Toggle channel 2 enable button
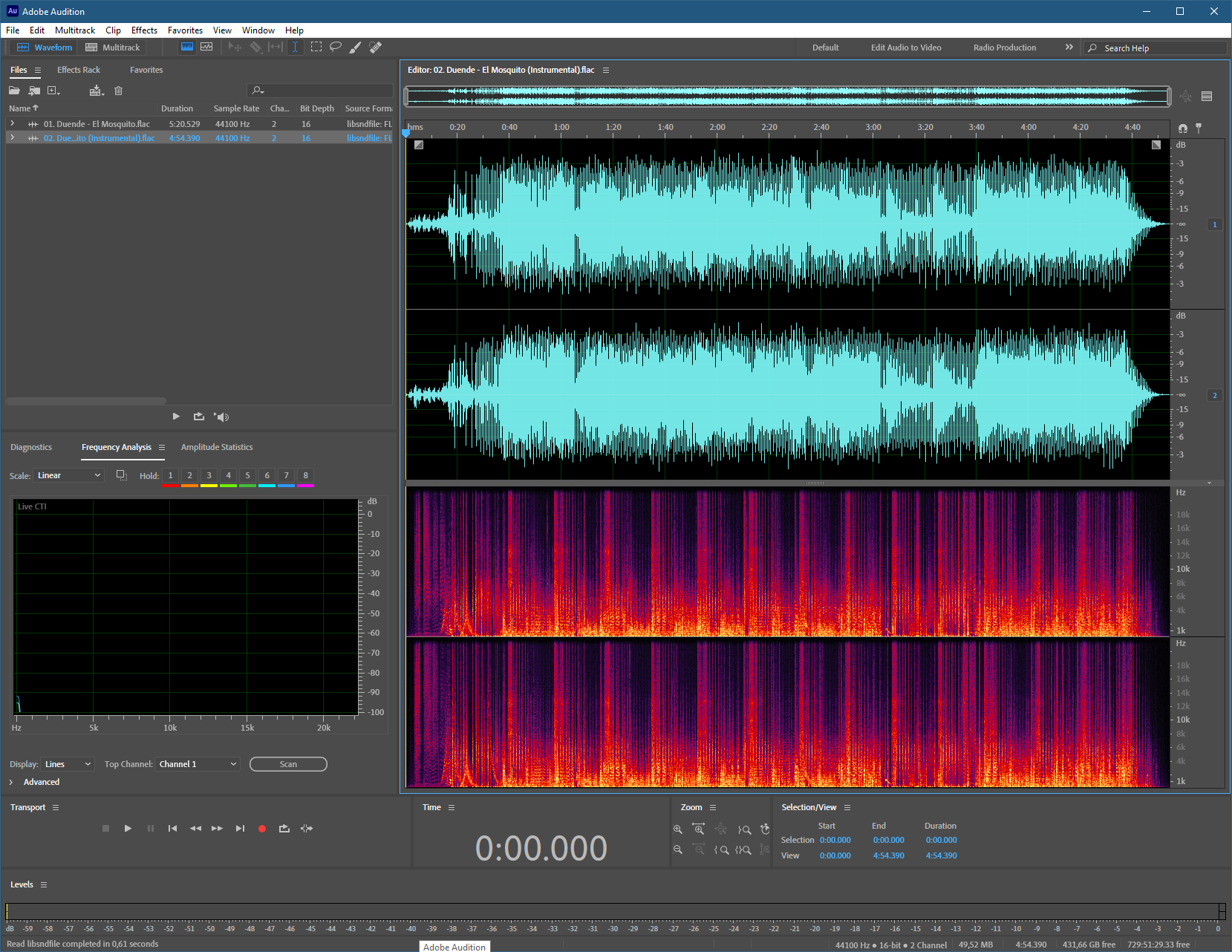 1215,395
